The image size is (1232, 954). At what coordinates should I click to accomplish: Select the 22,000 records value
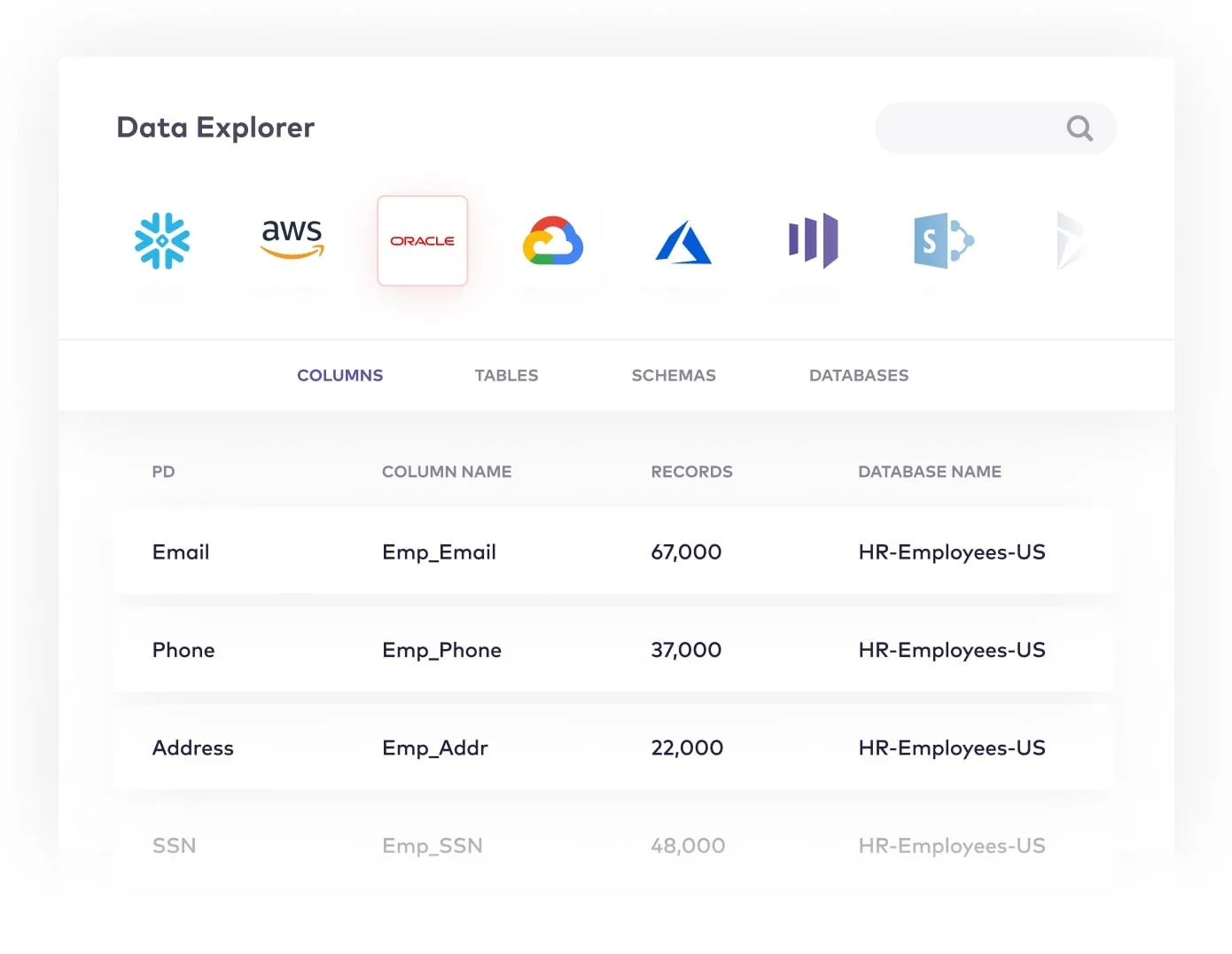pos(687,747)
